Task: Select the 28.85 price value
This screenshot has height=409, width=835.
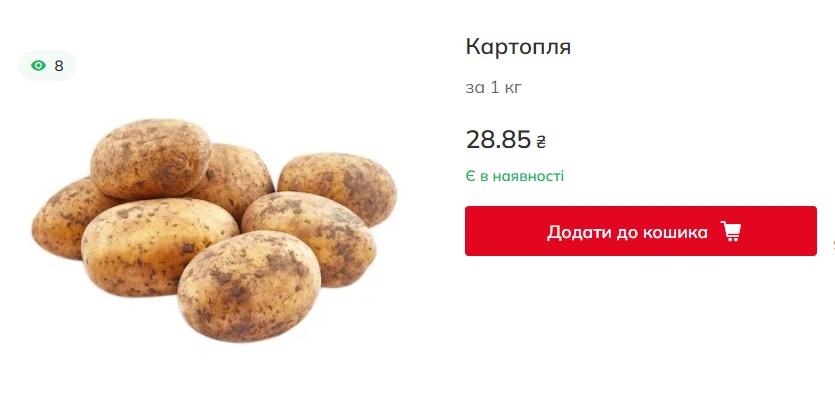Action: [498, 140]
